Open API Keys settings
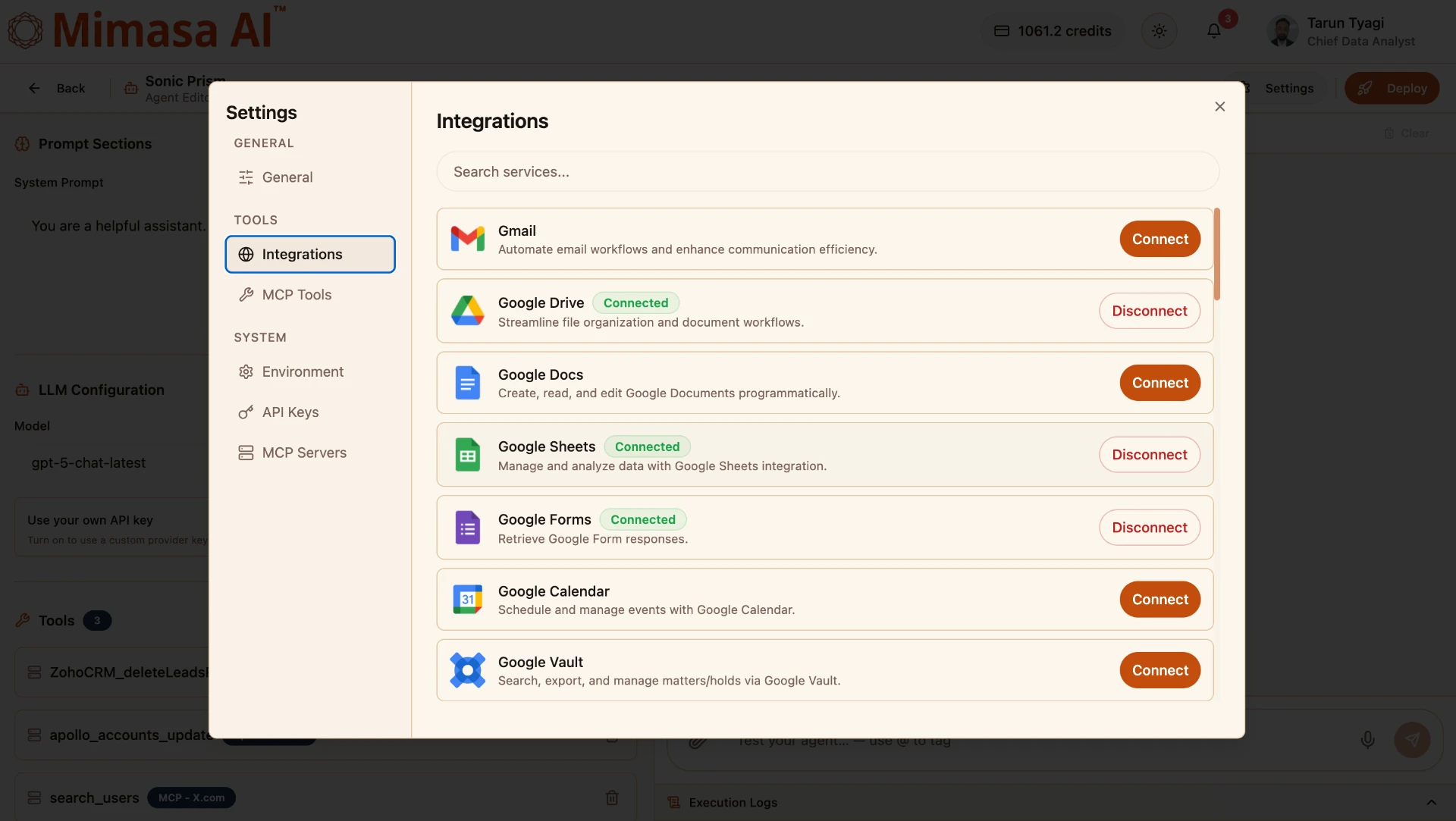 [x=310, y=412]
